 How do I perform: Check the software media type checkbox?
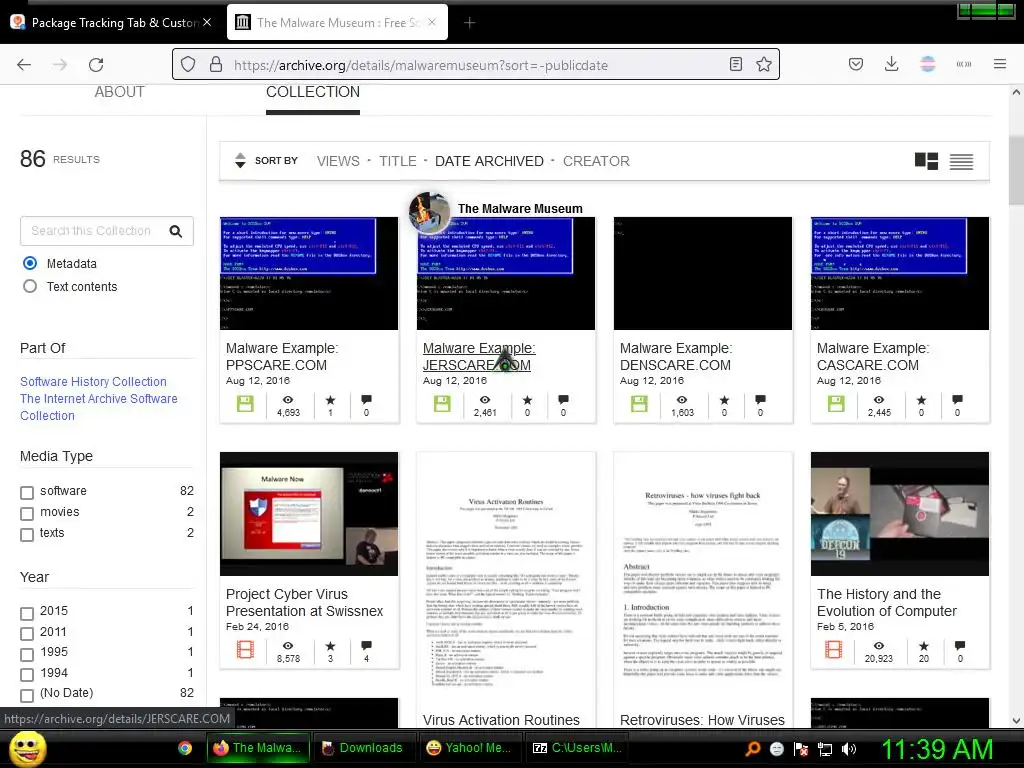tap(27, 492)
